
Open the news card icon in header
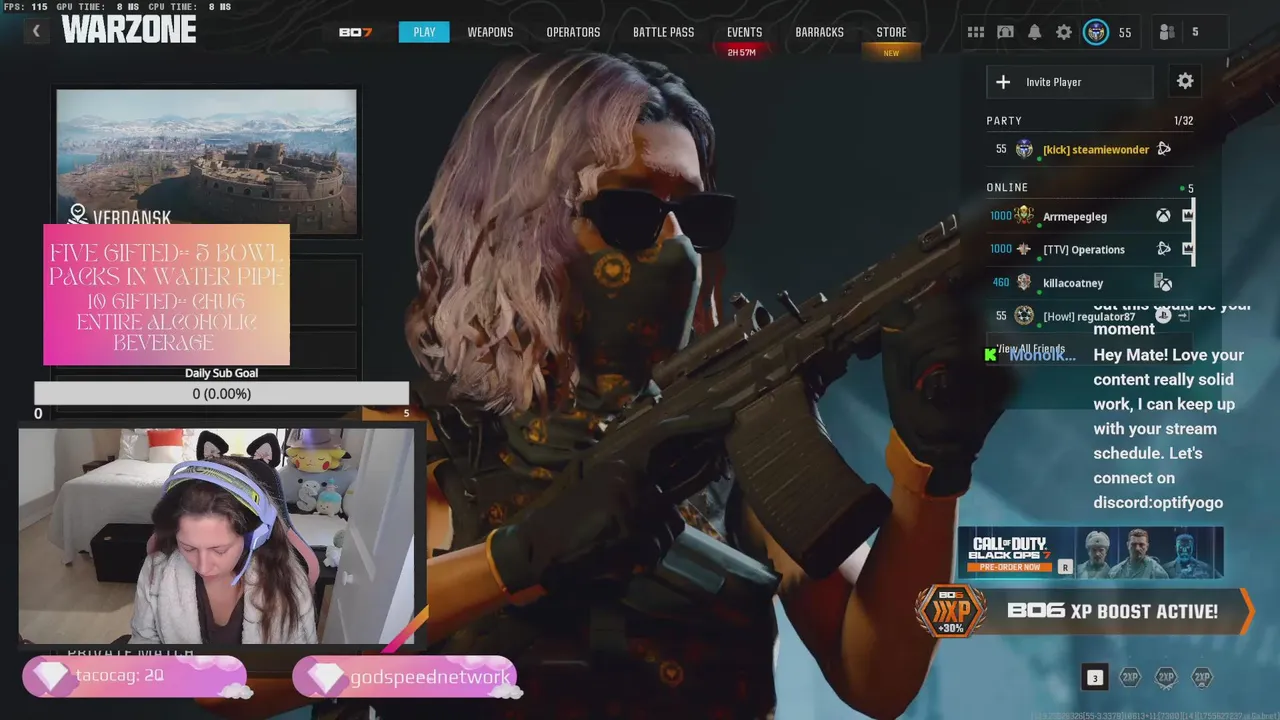[x=1005, y=32]
